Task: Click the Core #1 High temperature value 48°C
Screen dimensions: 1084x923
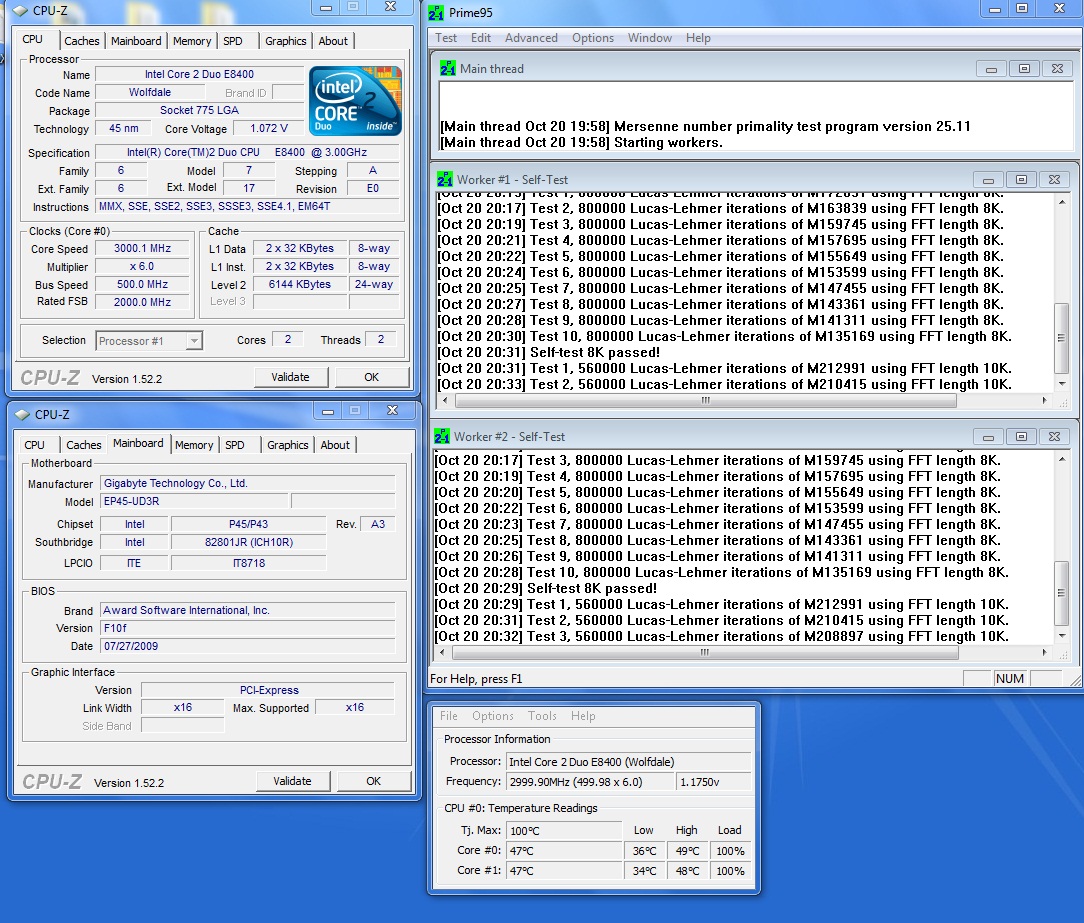Action: tap(687, 871)
